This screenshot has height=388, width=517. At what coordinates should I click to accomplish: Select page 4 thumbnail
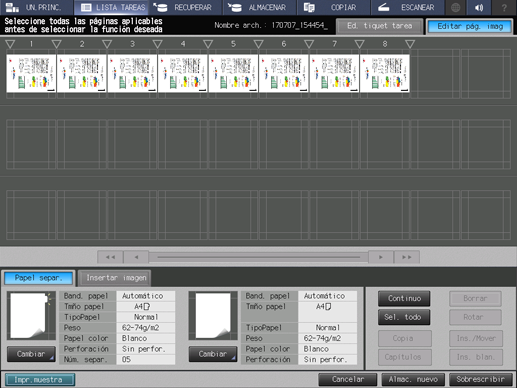pyautogui.click(x=183, y=73)
